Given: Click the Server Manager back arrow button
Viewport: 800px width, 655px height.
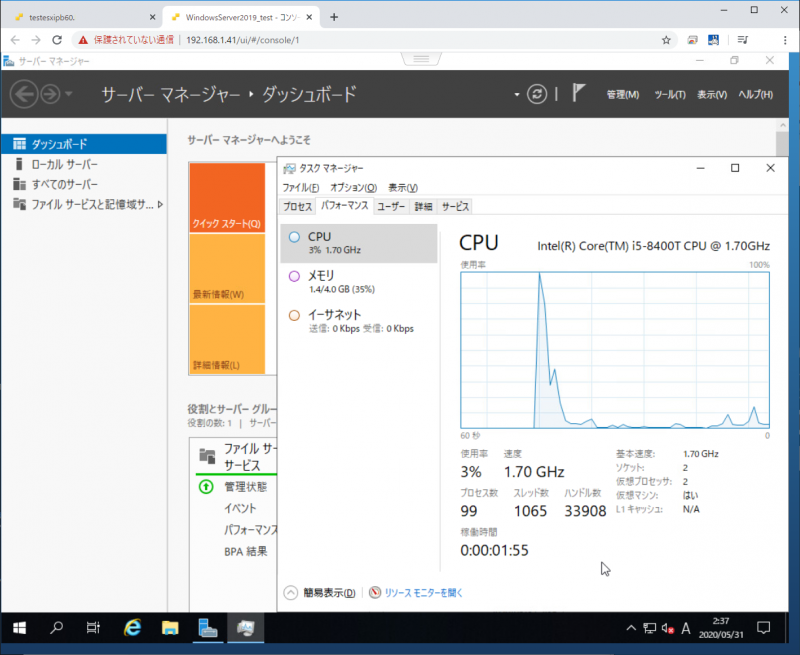Looking at the screenshot, I should point(24,94).
